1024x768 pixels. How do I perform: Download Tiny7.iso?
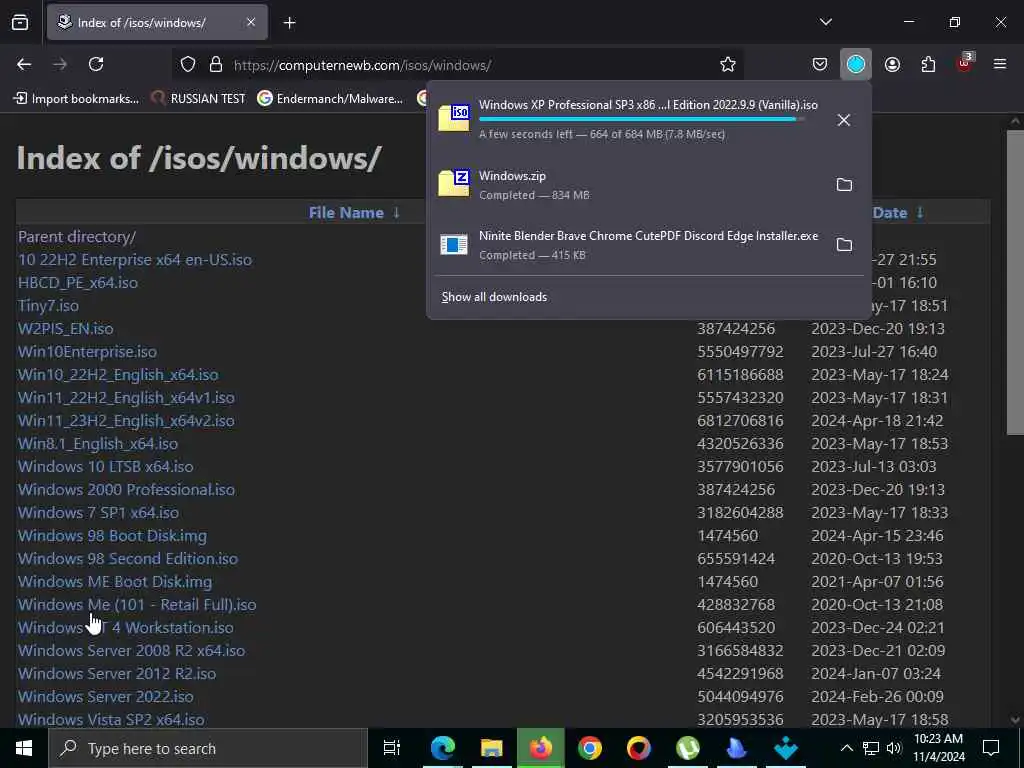click(x=48, y=306)
